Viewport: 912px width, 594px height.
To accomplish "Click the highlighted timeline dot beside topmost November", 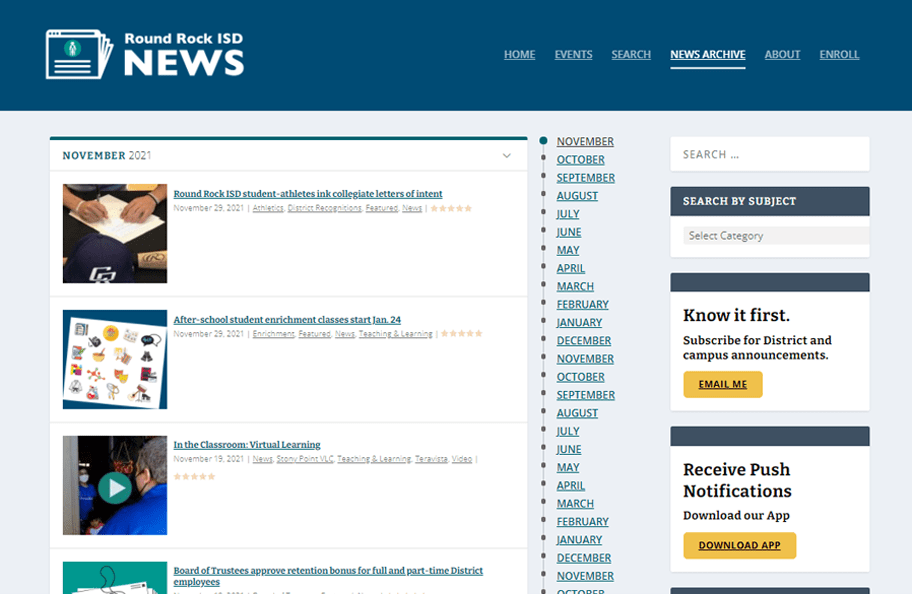I will coord(543,140).
